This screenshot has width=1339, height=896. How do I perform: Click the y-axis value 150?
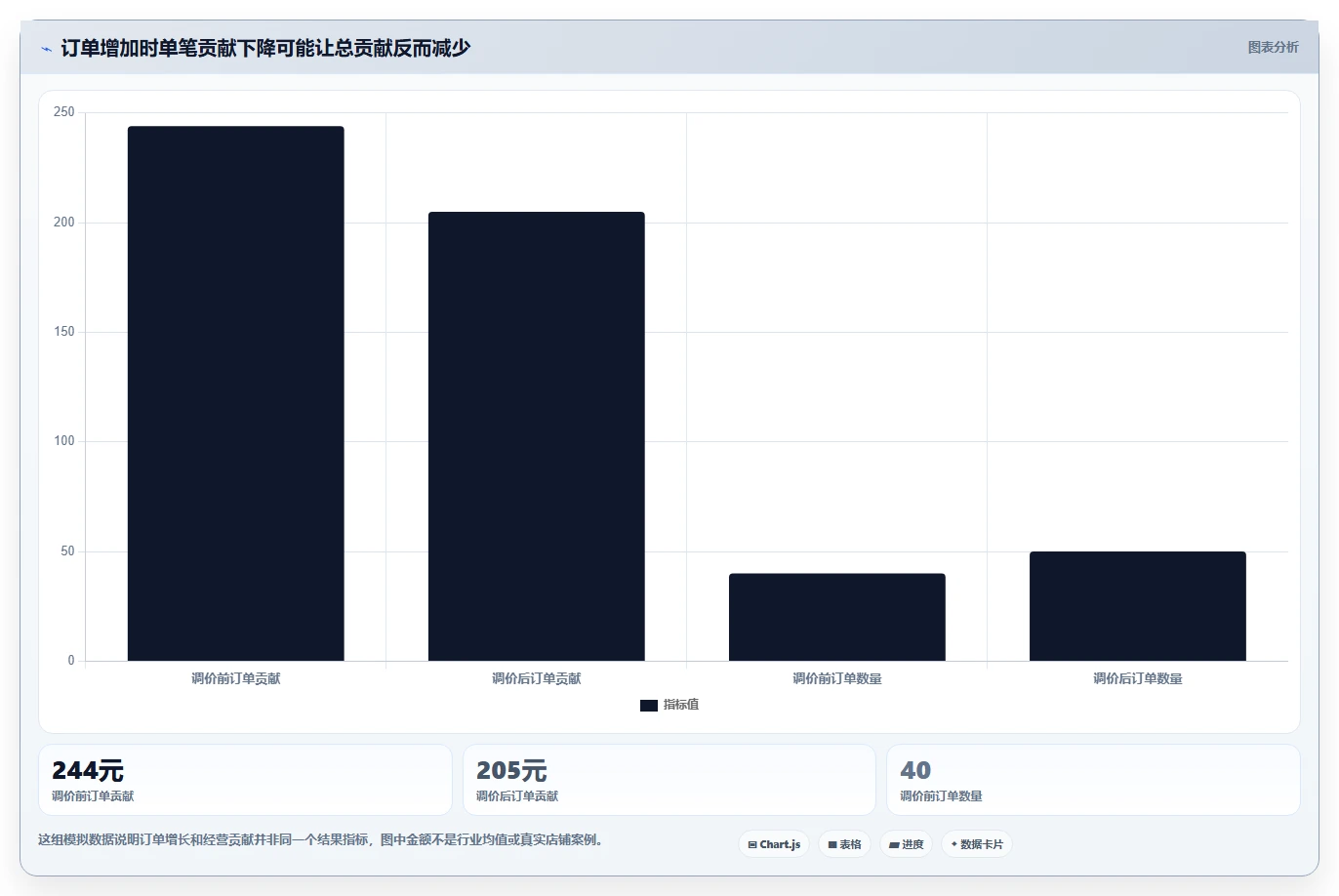[x=64, y=332]
